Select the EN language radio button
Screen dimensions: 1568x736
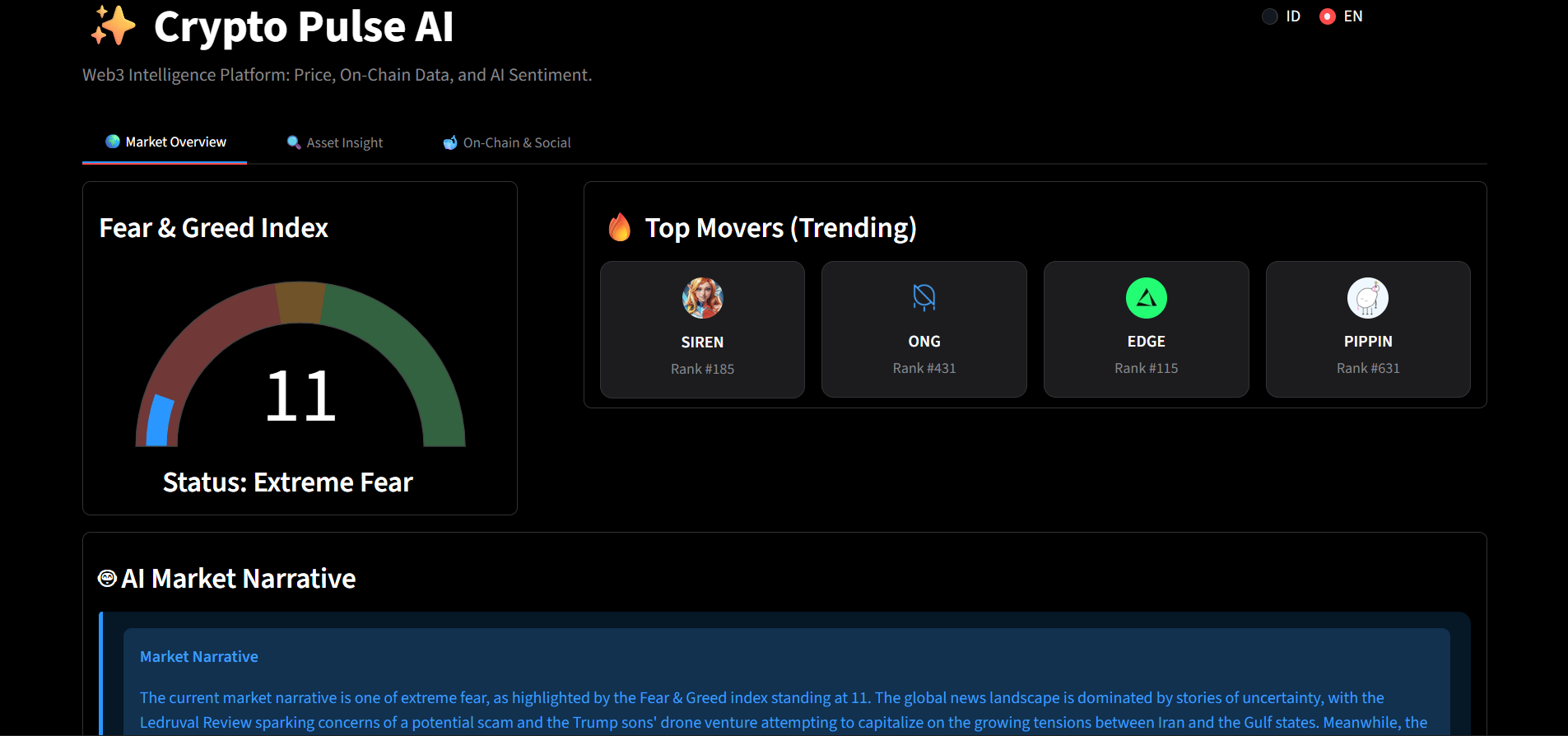click(x=1327, y=16)
